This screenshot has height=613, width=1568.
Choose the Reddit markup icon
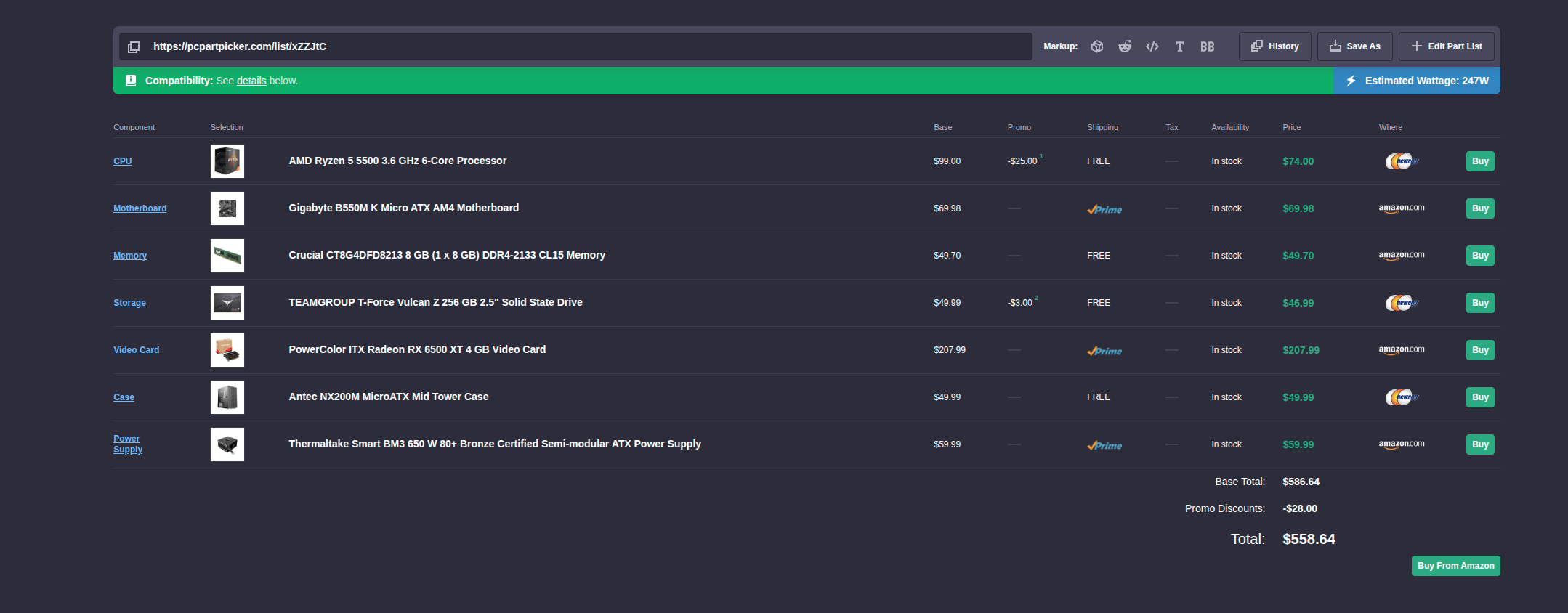[1125, 46]
